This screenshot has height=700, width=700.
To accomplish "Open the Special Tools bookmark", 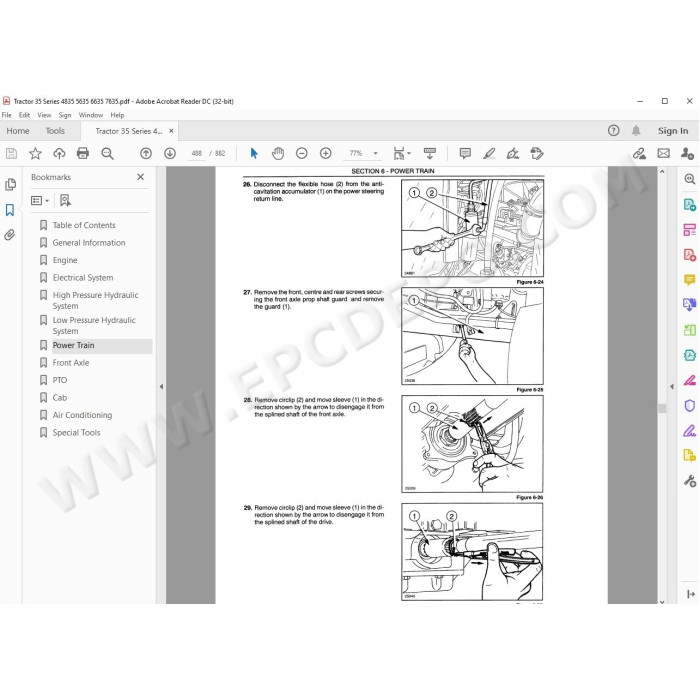I will (76, 433).
